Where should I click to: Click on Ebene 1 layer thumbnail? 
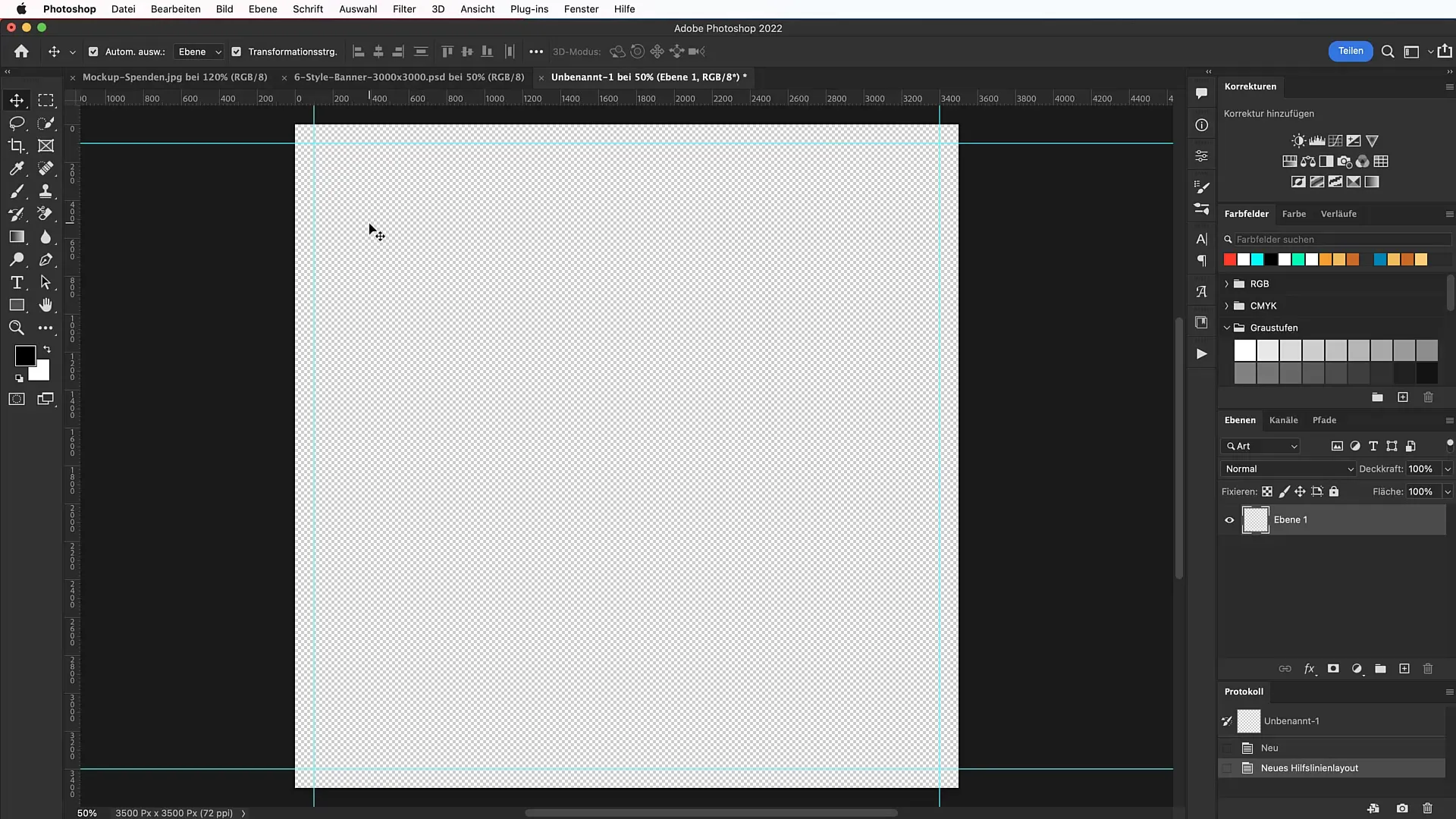pyautogui.click(x=1254, y=519)
